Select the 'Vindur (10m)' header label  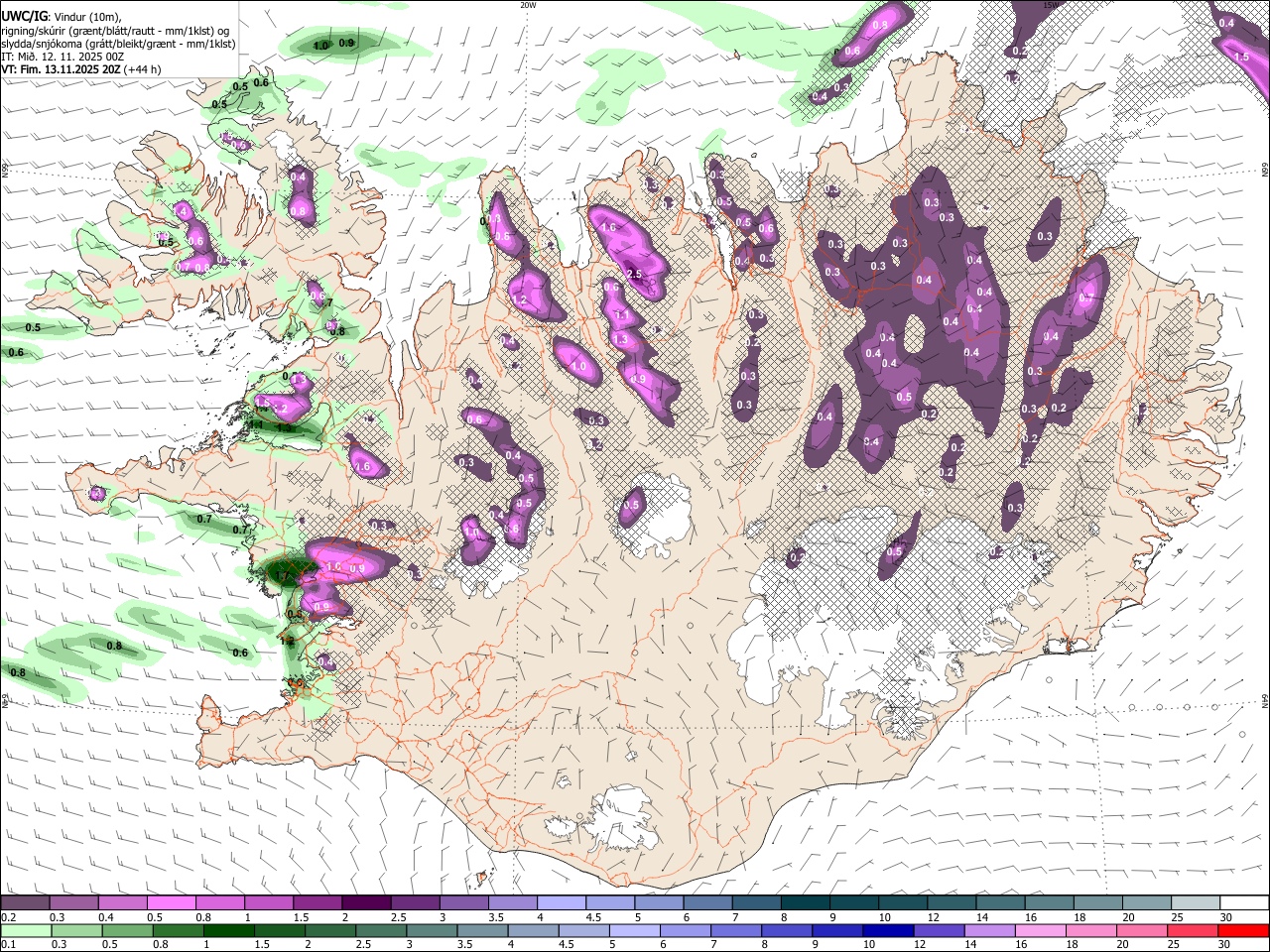tap(86, 17)
